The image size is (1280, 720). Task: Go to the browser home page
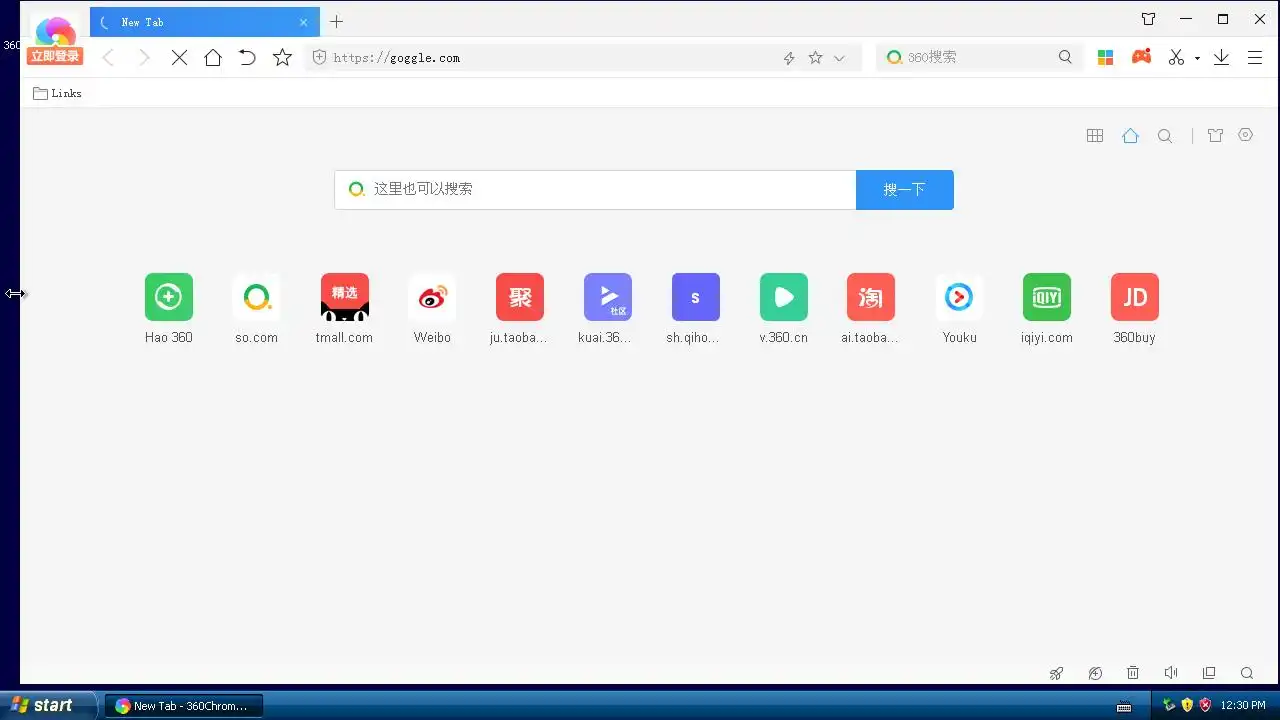pyautogui.click(x=213, y=58)
